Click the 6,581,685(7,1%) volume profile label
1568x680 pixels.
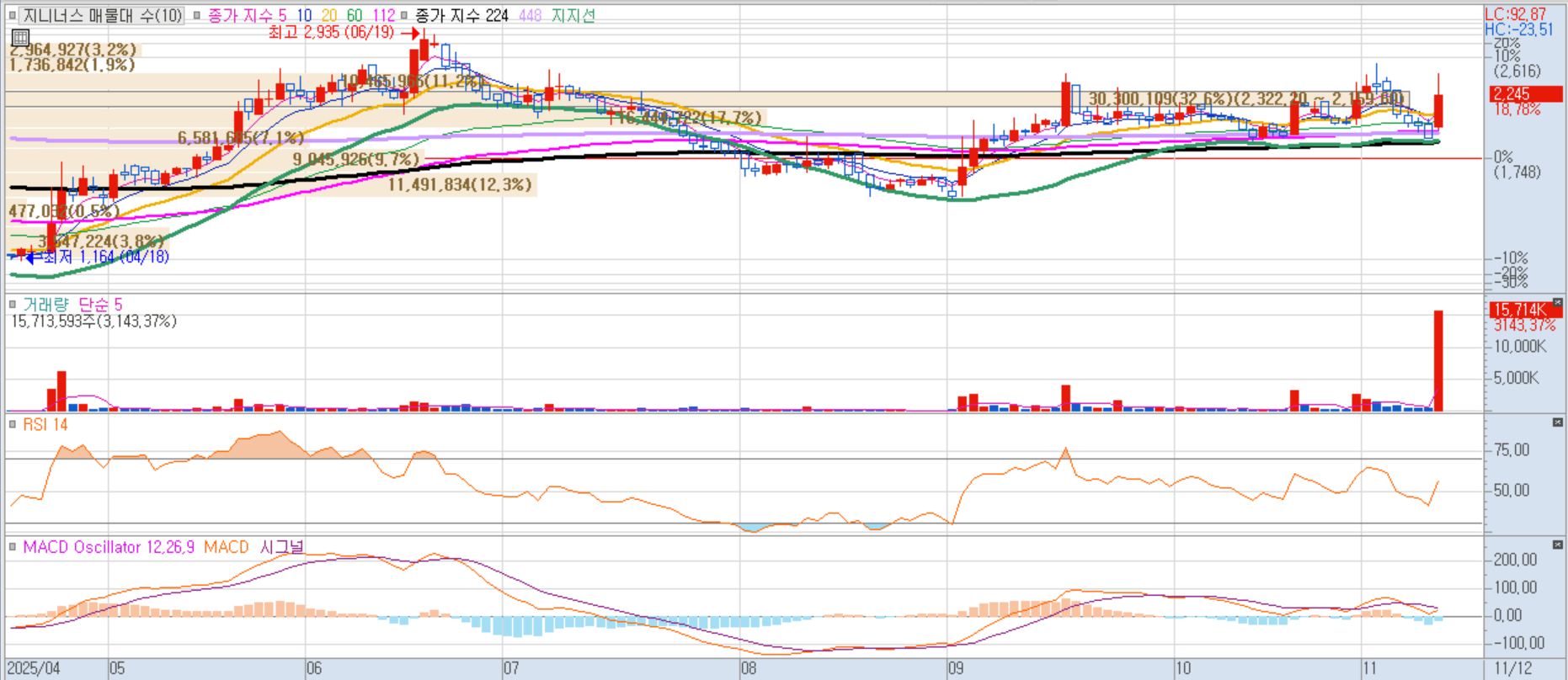(241, 137)
